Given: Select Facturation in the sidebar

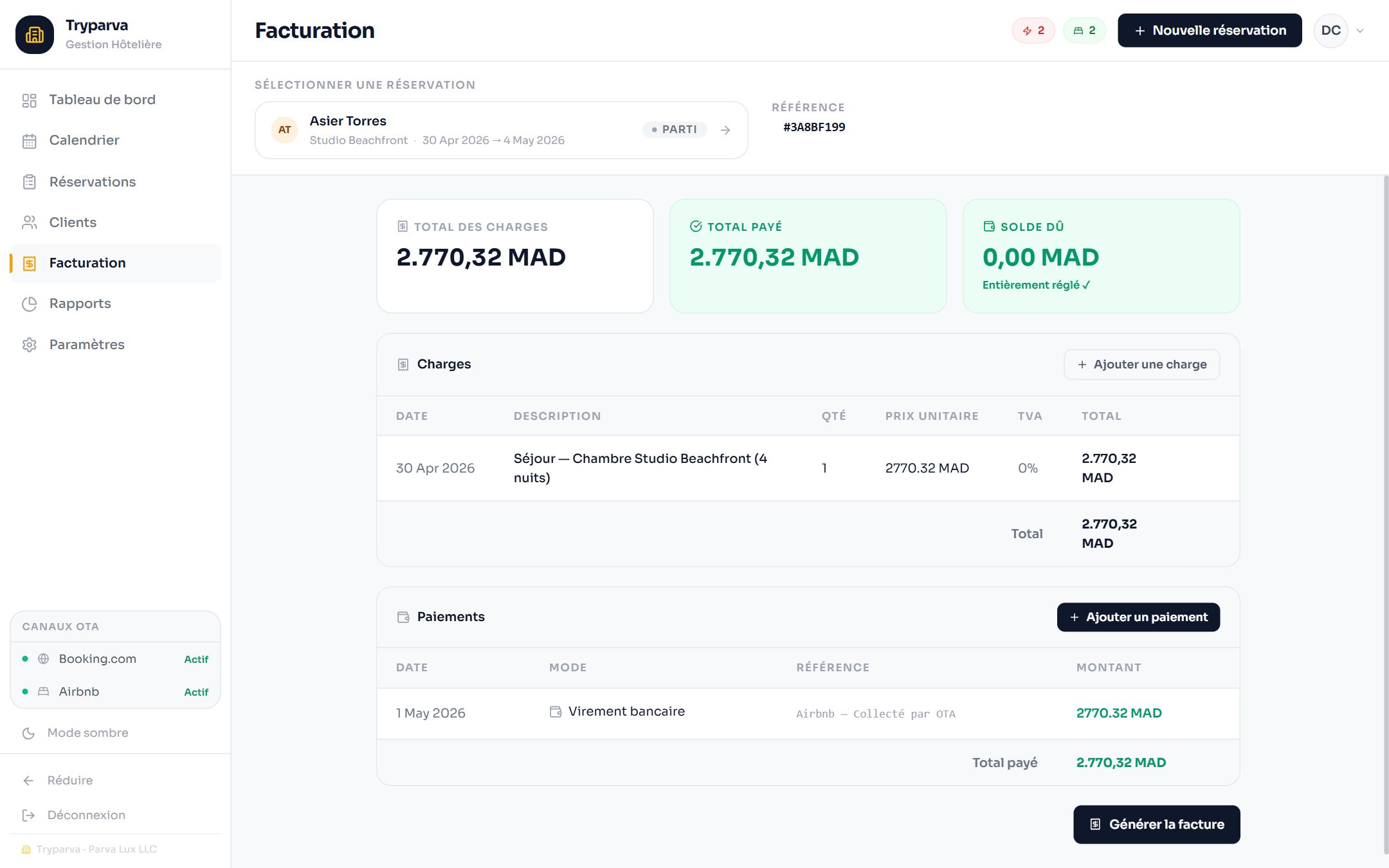Looking at the screenshot, I should click(x=115, y=263).
